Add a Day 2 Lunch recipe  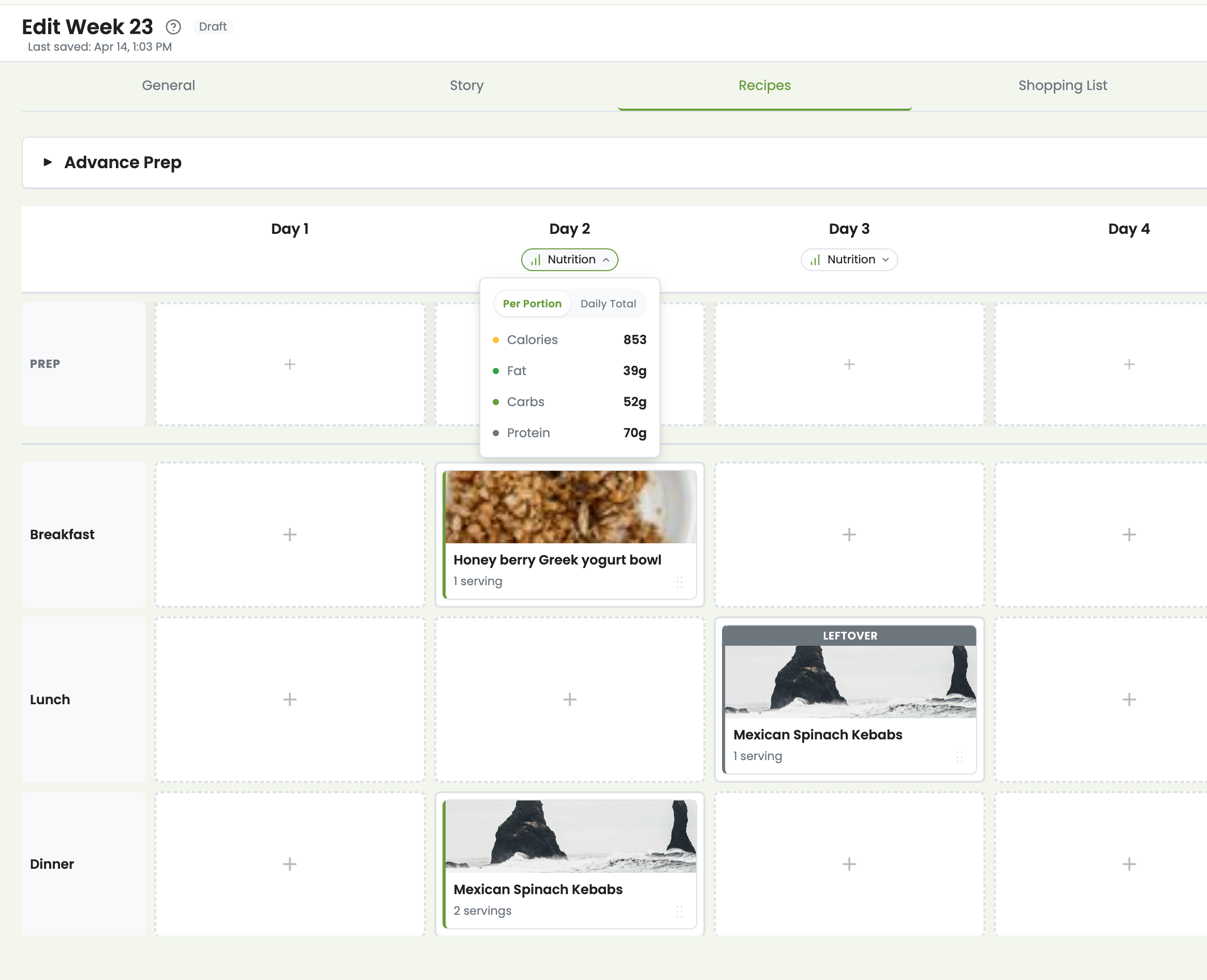tap(570, 700)
